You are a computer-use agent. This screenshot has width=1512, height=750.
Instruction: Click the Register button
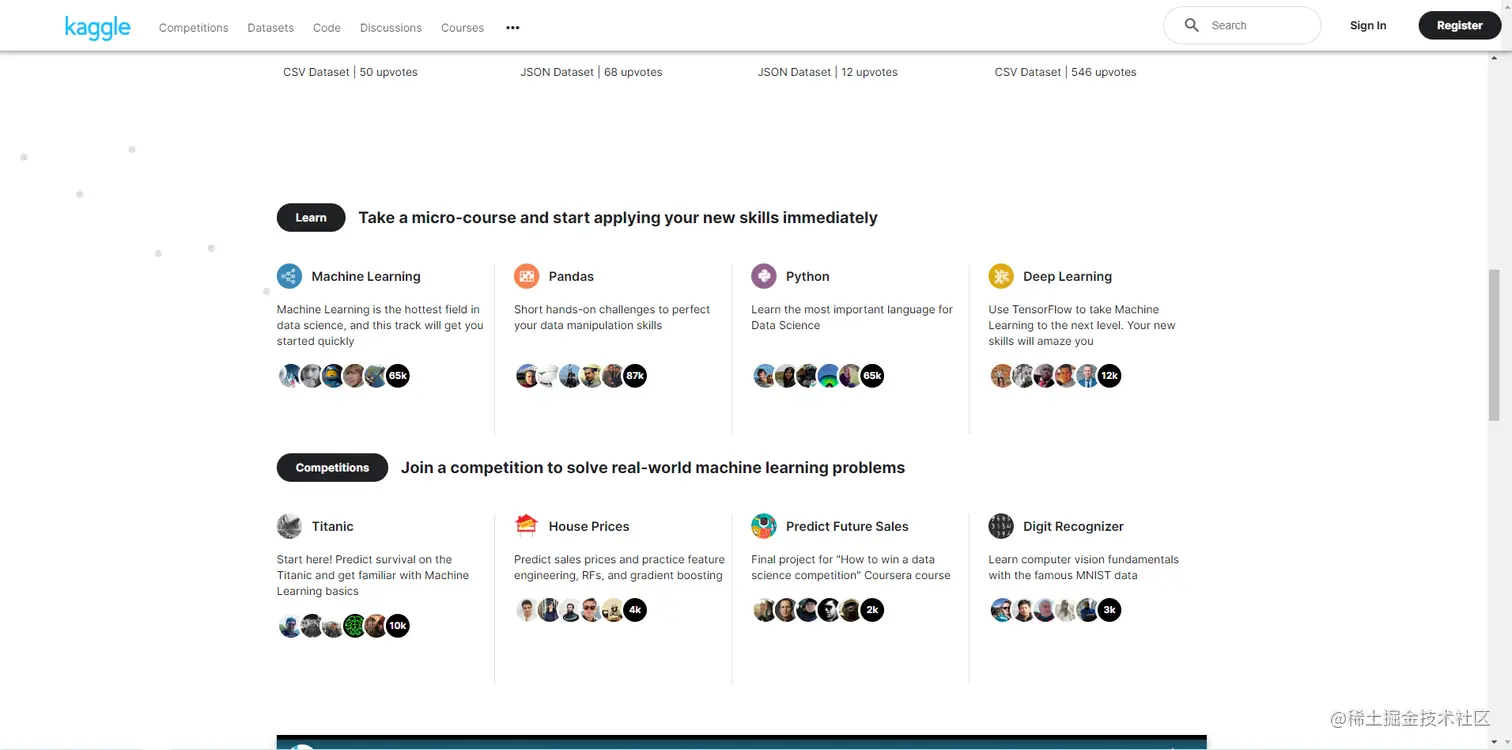coord(1459,26)
